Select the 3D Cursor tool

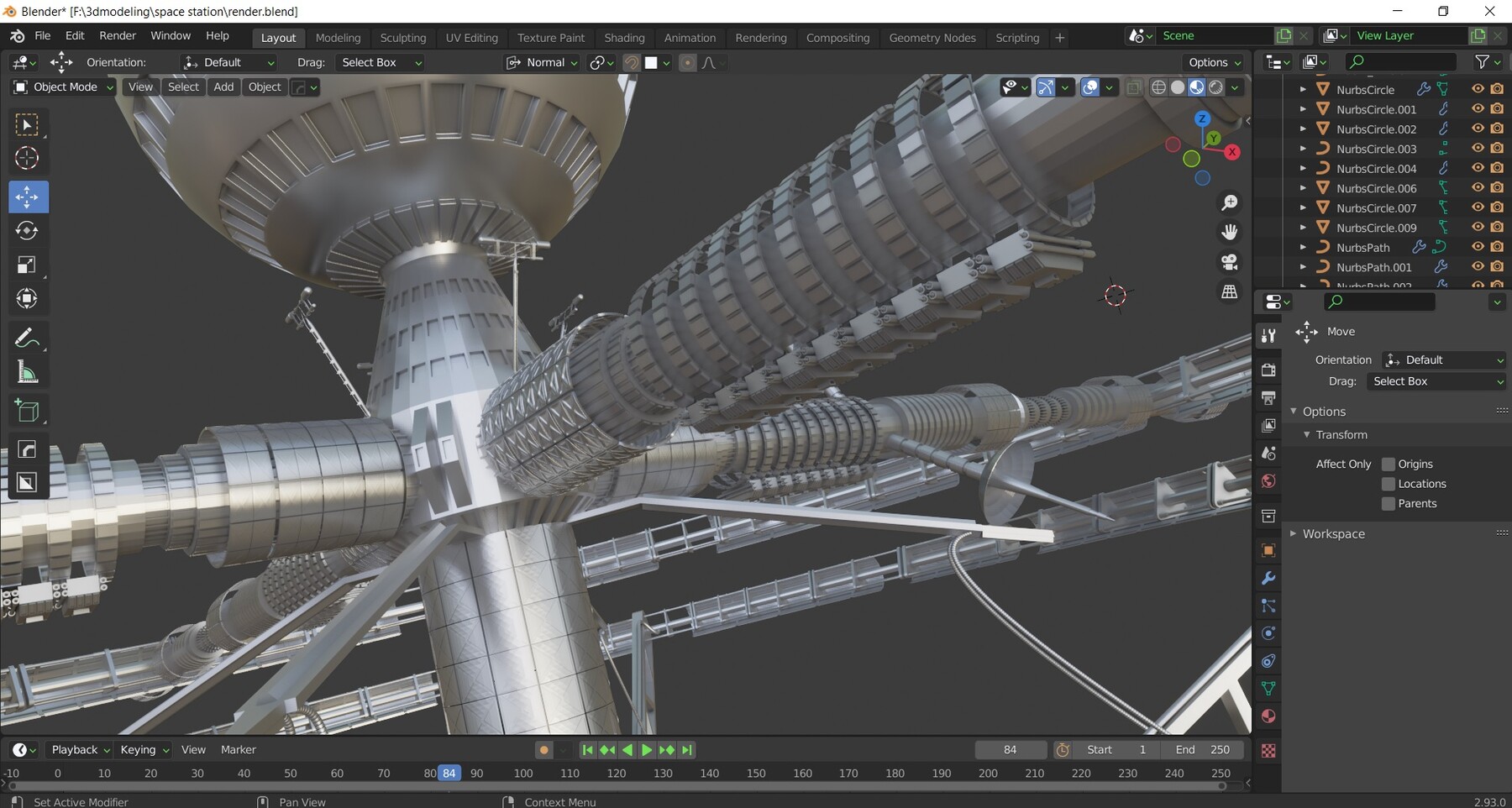pos(28,158)
